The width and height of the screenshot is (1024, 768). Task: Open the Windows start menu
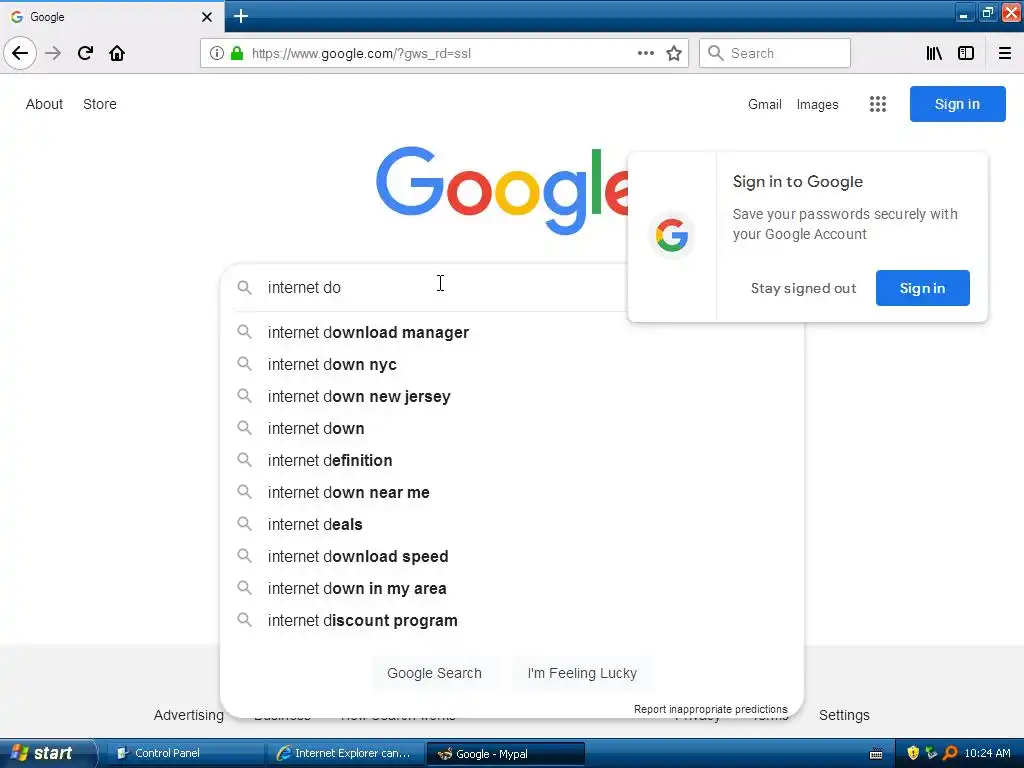pyautogui.click(x=48, y=753)
